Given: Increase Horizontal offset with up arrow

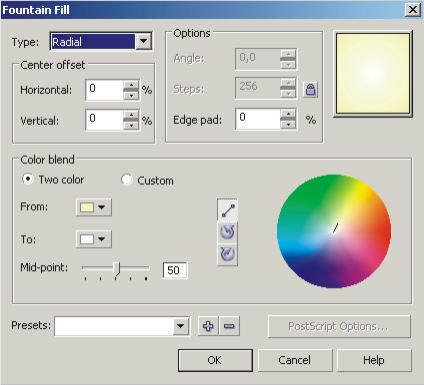Looking at the screenshot, I should (131, 85).
